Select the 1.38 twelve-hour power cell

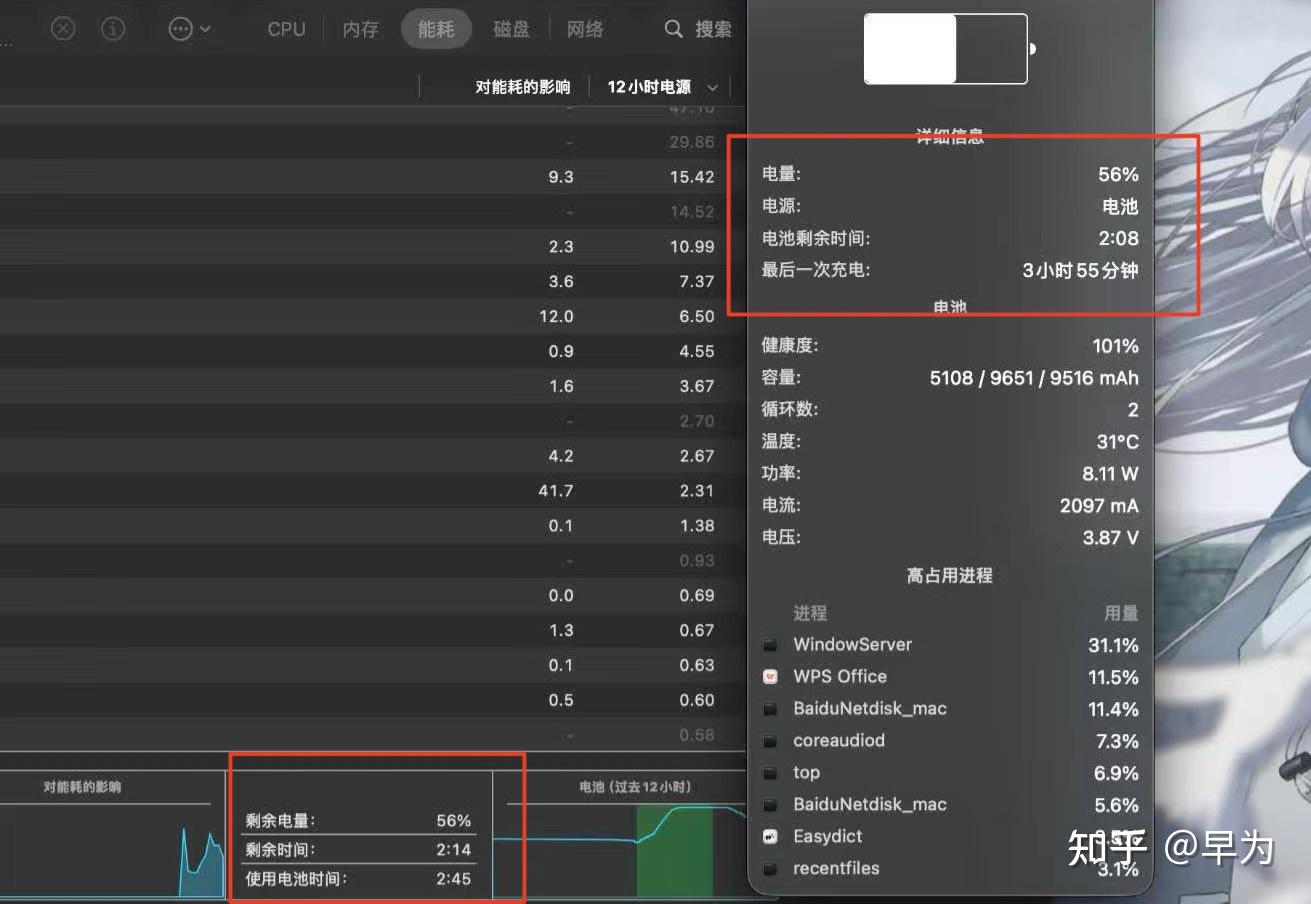tap(697, 526)
